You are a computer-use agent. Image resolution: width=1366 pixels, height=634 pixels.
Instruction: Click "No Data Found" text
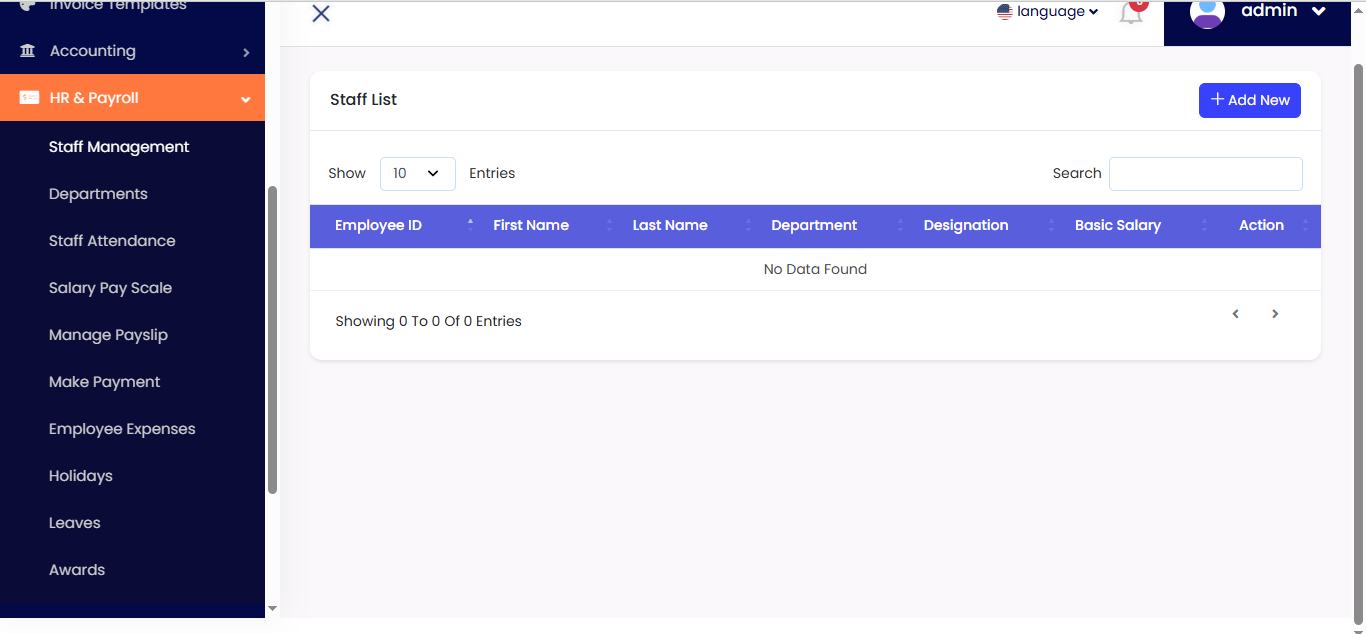point(815,269)
